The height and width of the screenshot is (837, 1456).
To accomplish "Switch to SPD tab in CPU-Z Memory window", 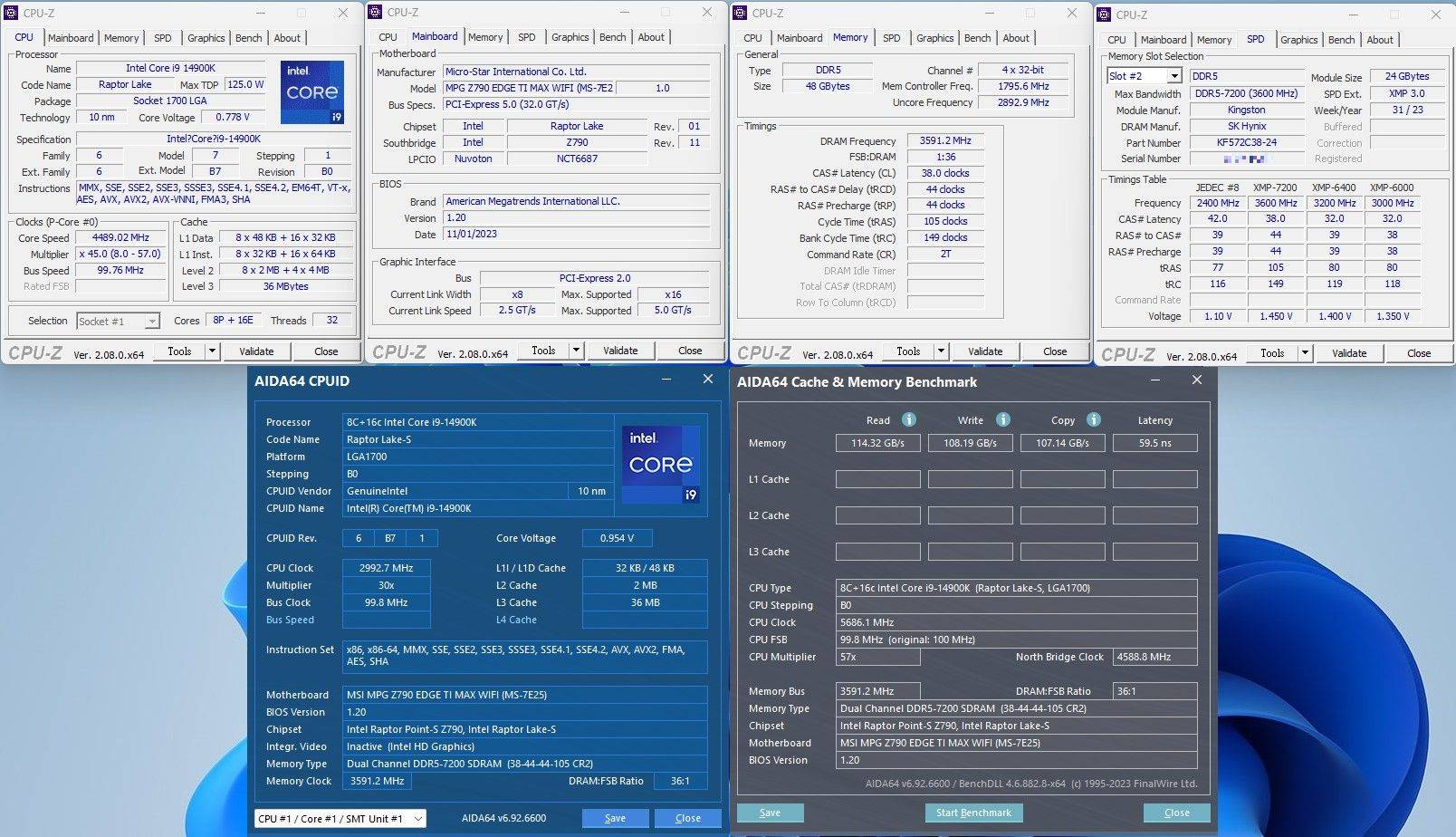I will pyautogui.click(x=891, y=38).
